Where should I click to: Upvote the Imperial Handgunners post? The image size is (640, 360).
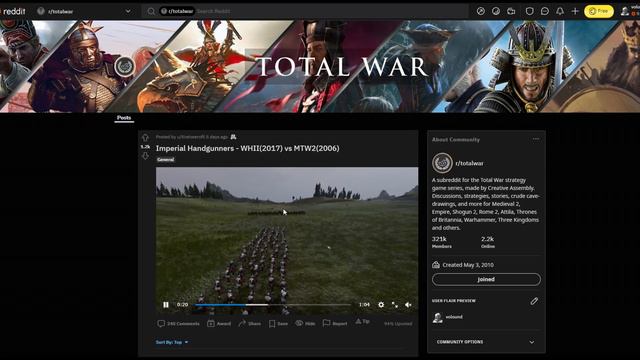(x=145, y=138)
